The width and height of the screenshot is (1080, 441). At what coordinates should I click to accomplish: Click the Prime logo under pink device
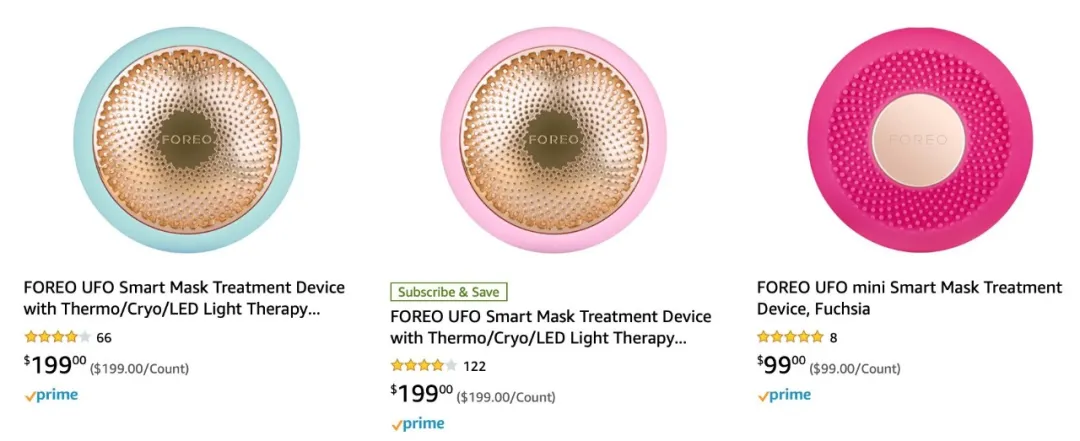418,424
